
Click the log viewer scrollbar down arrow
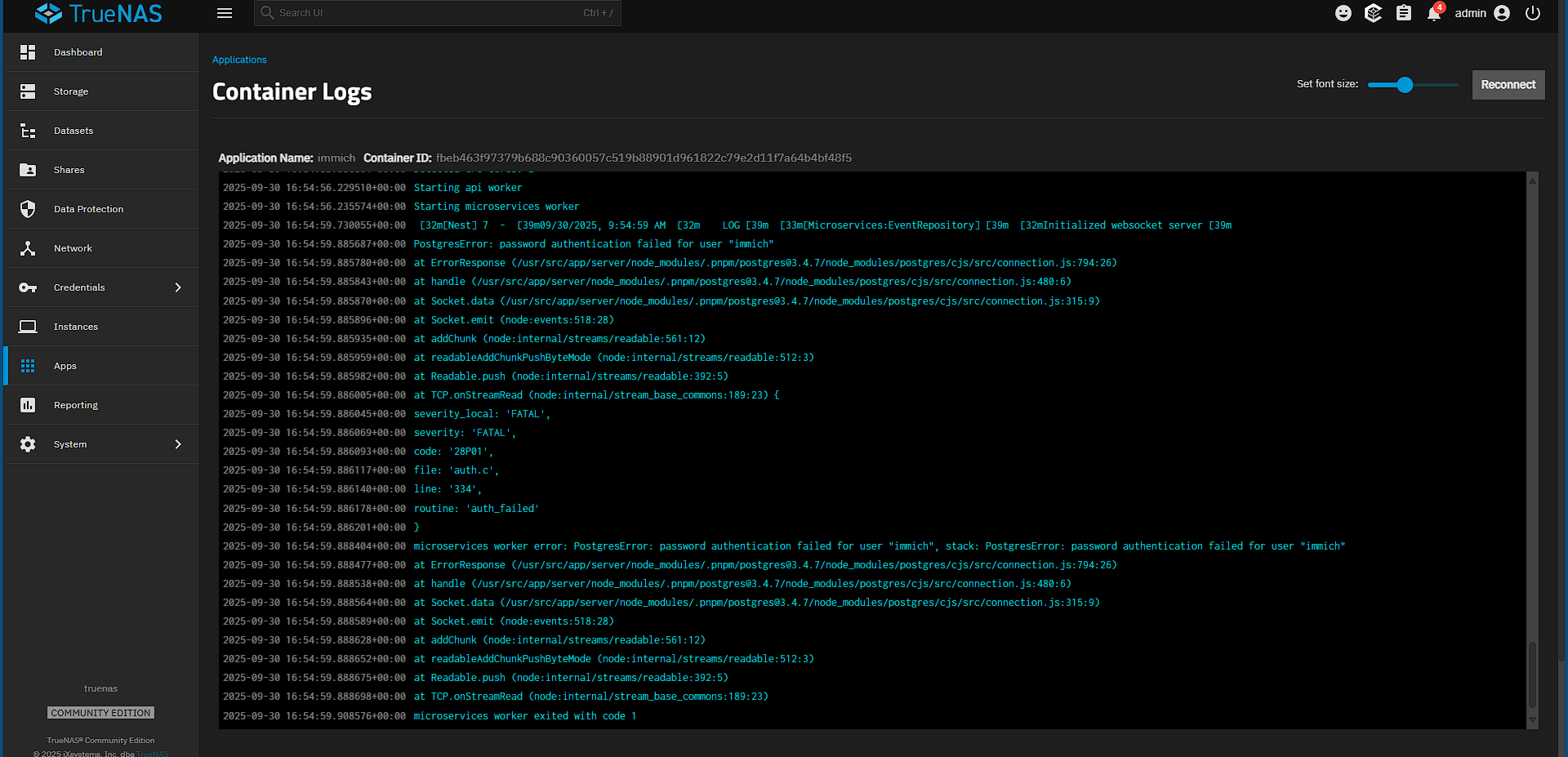tap(1532, 720)
